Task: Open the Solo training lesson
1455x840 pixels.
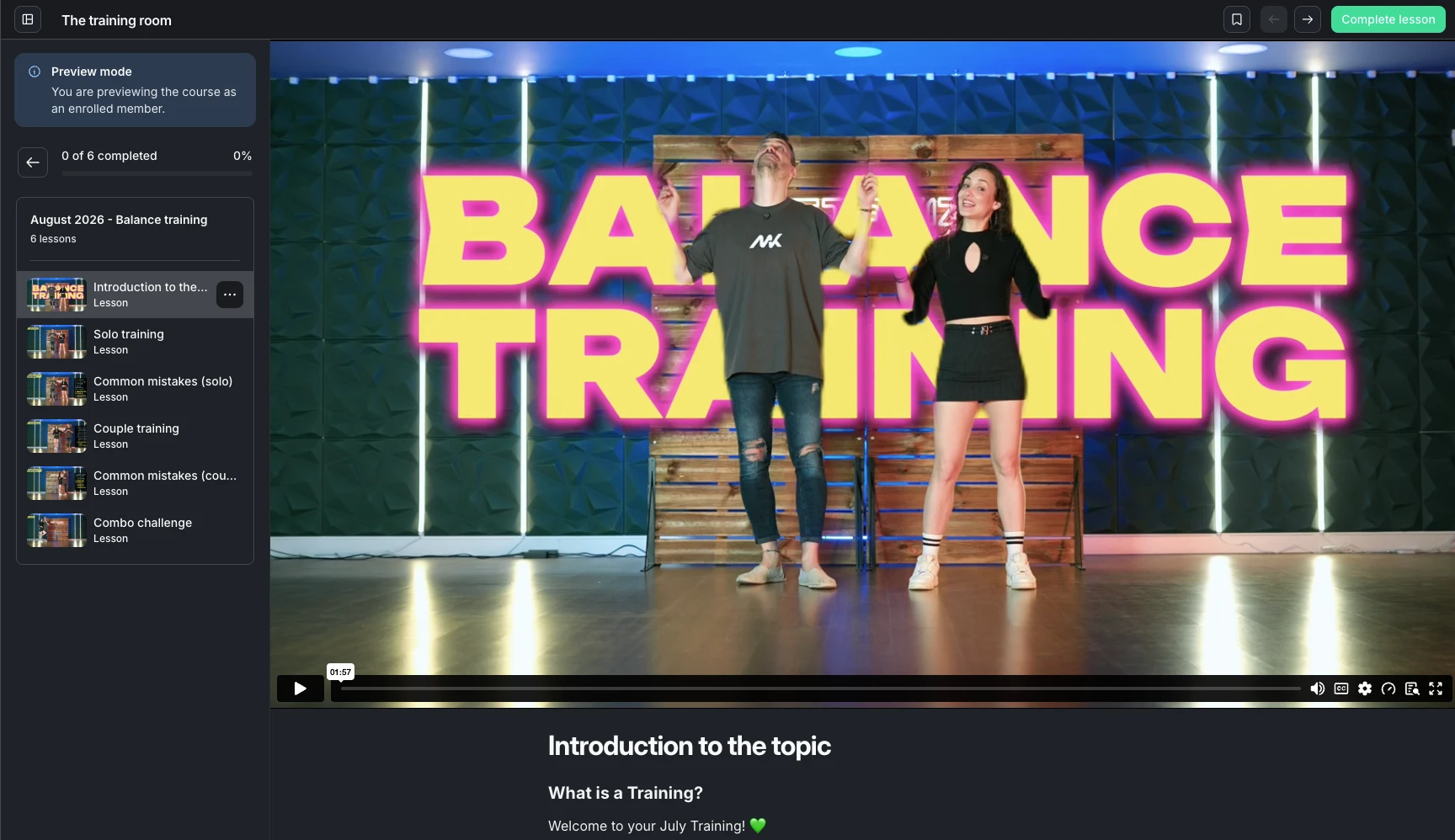Action: [x=135, y=342]
